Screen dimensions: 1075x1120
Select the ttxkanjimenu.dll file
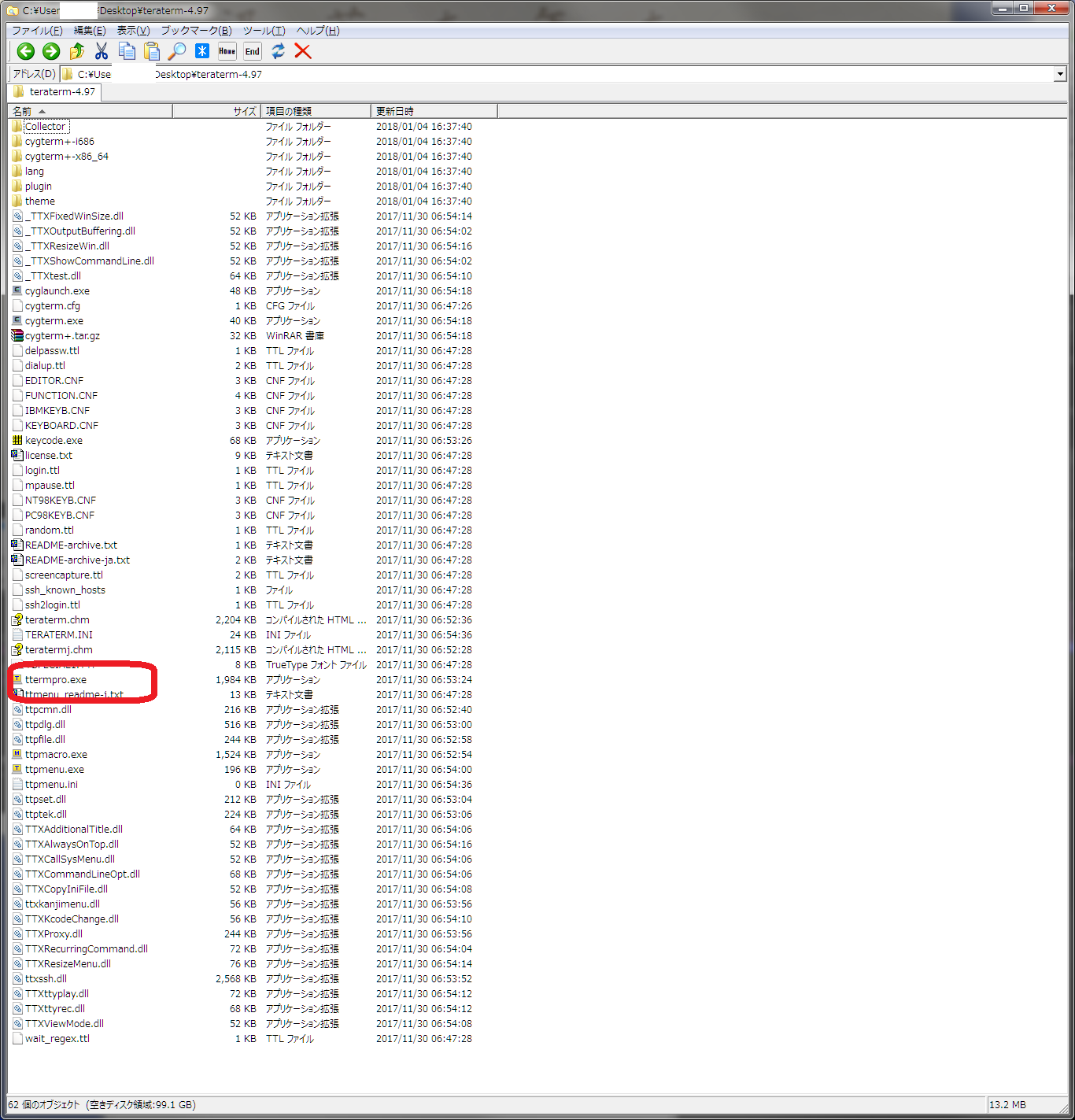(62, 904)
